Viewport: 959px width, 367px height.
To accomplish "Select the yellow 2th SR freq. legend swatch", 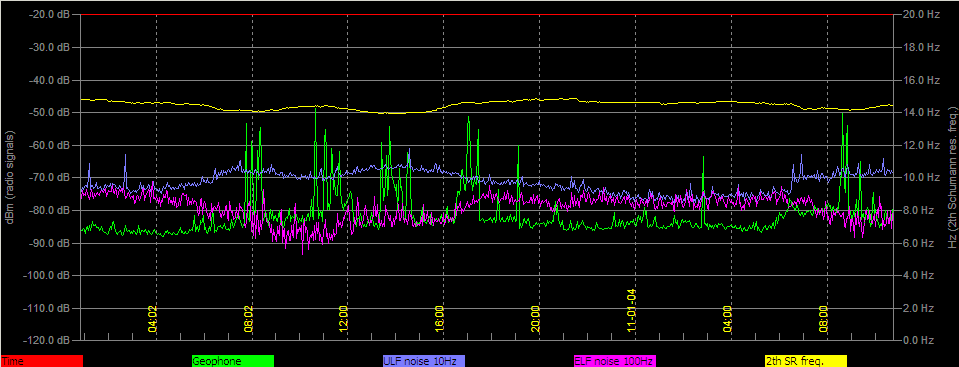I will pos(805,361).
